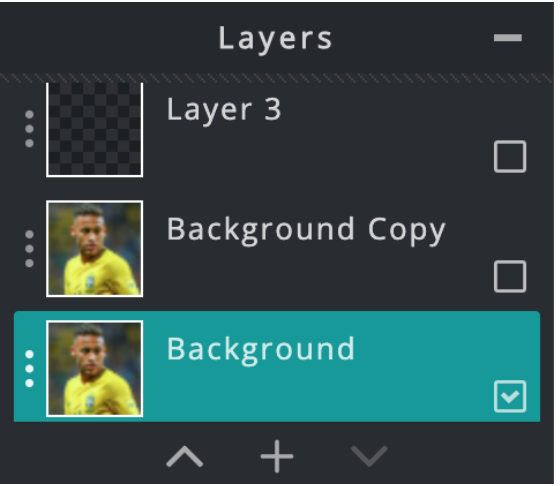Move selected layer up with arrow
Image resolution: width=560 pixels, height=486 pixels.
pyautogui.click(x=185, y=456)
